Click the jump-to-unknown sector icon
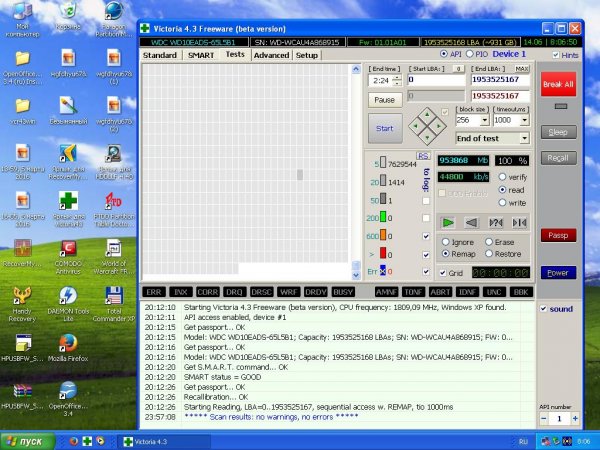 coord(496,222)
